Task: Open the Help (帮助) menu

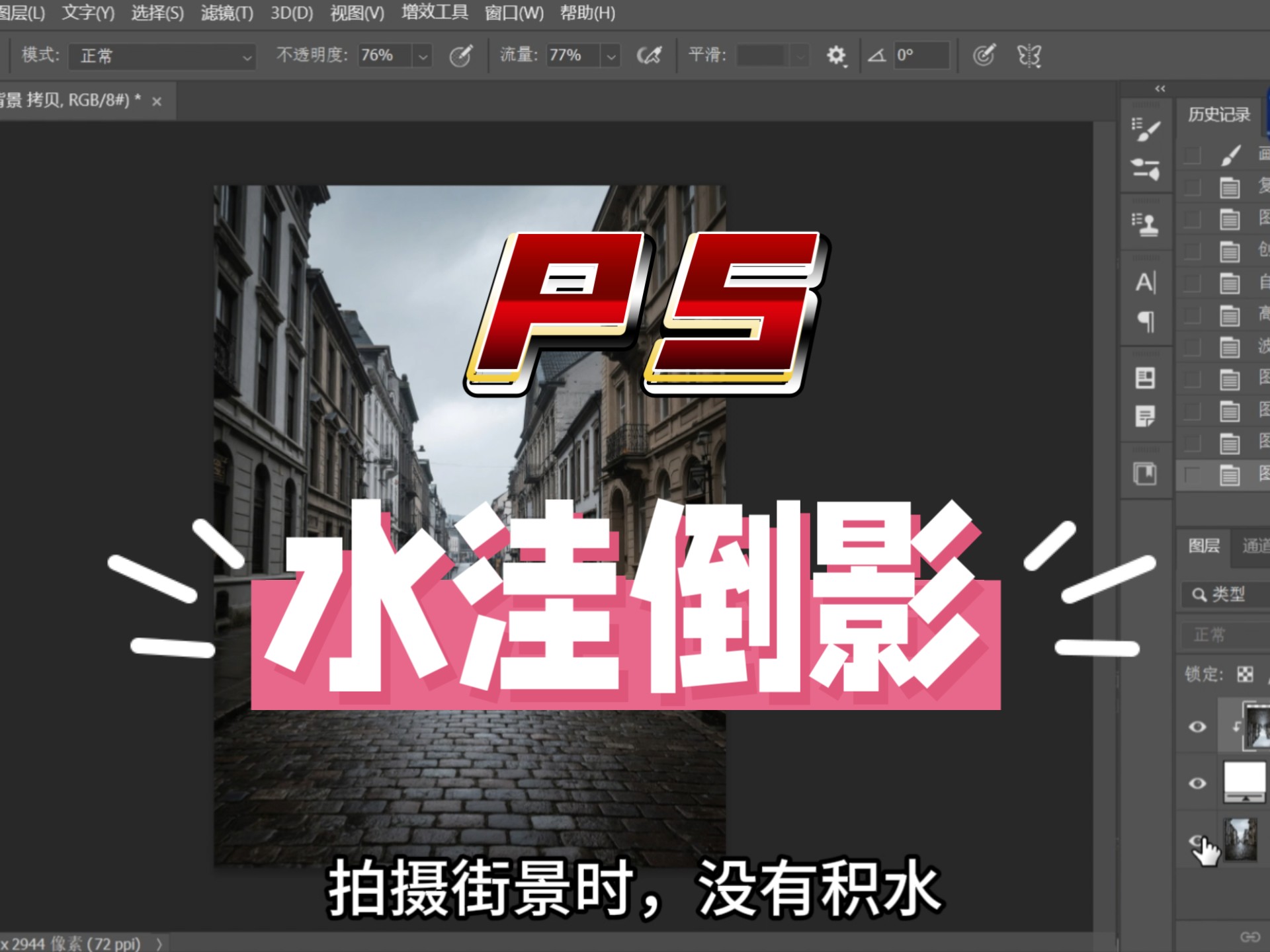Action: coord(587,13)
